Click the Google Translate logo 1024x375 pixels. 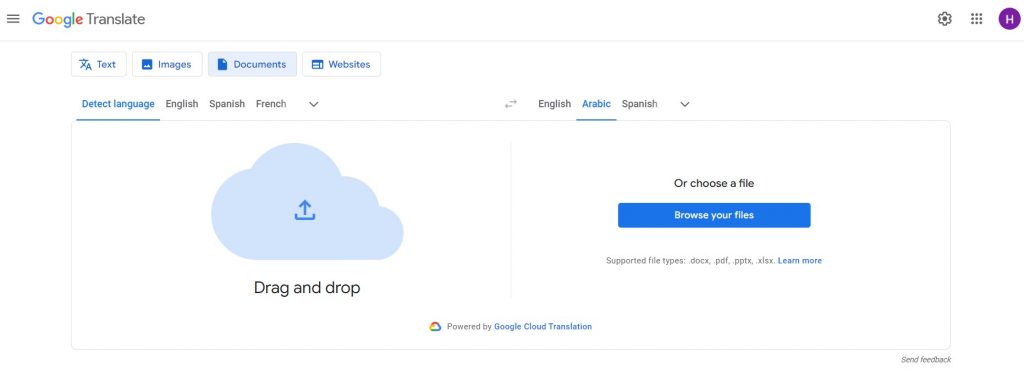pyautogui.click(x=89, y=19)
